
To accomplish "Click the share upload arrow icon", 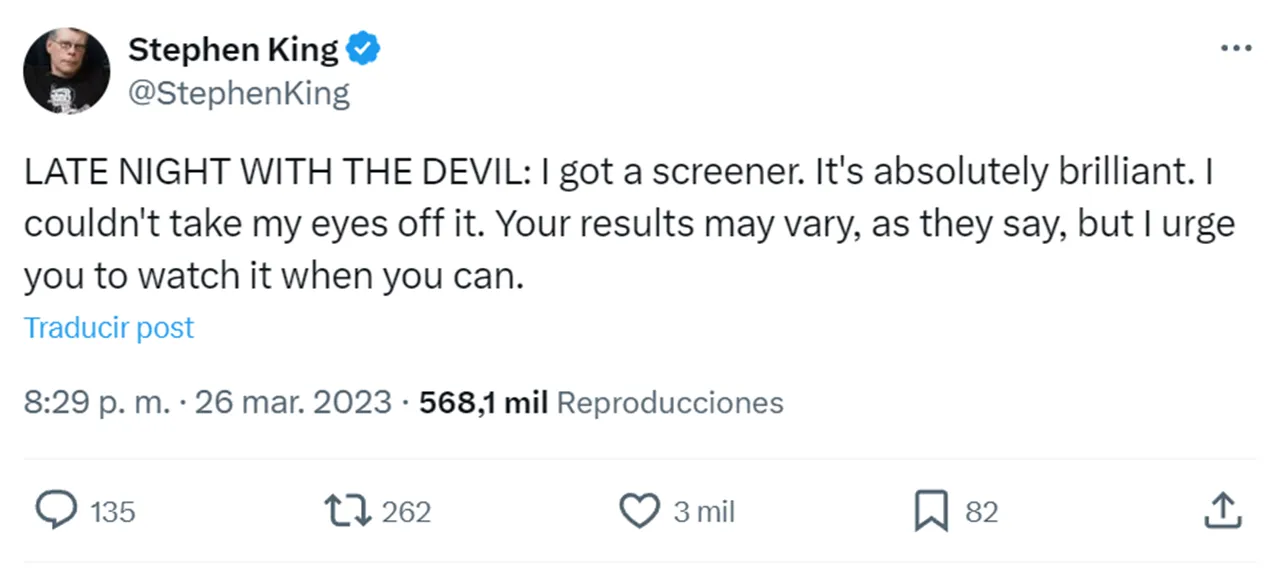I will (1221, 511).
